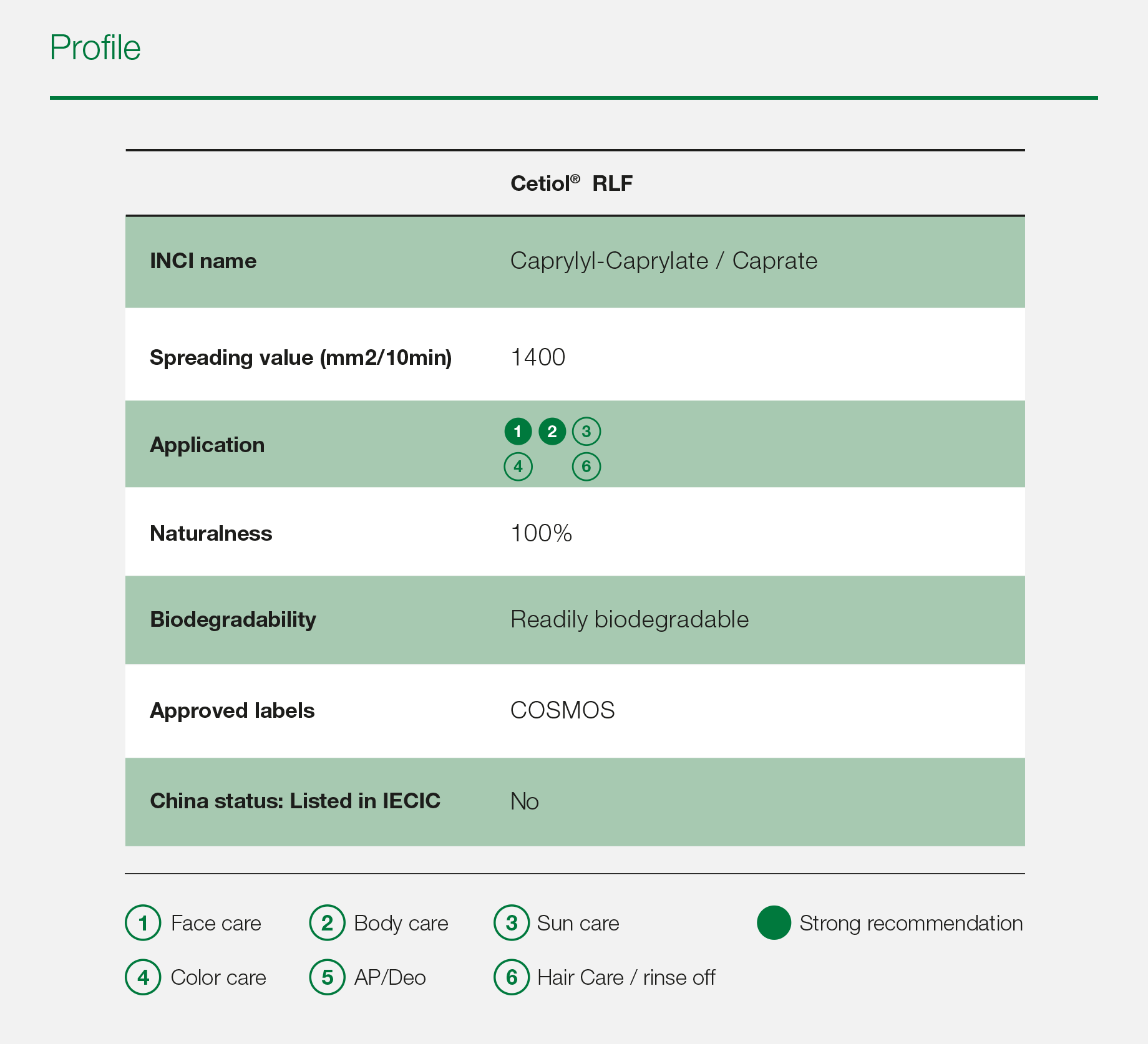Click the Naturalness row label

[211, 533]
